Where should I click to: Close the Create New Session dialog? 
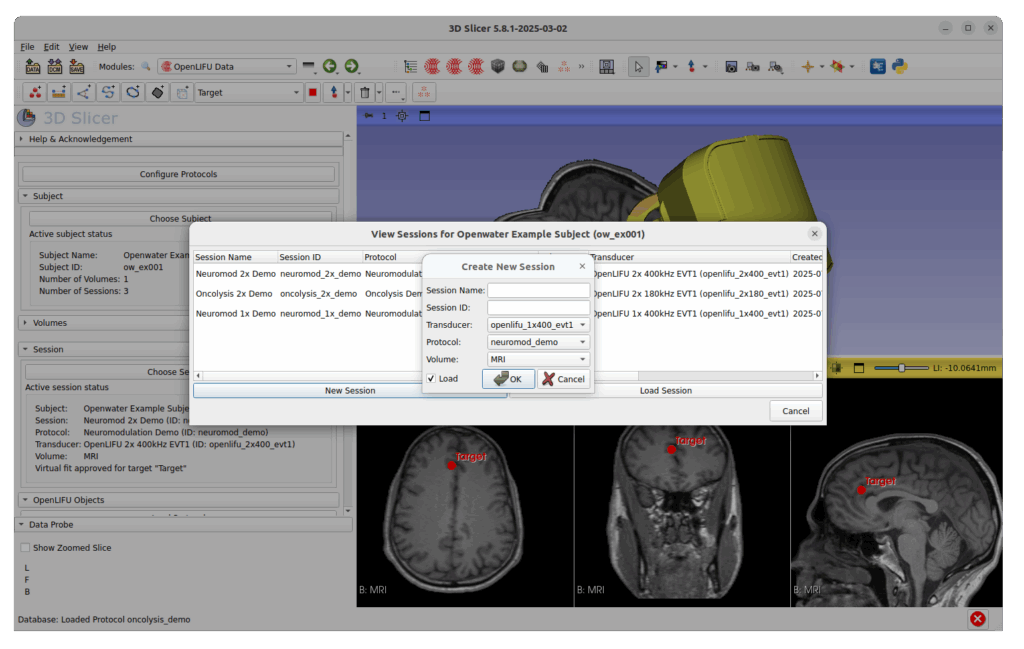coord(582,266)
